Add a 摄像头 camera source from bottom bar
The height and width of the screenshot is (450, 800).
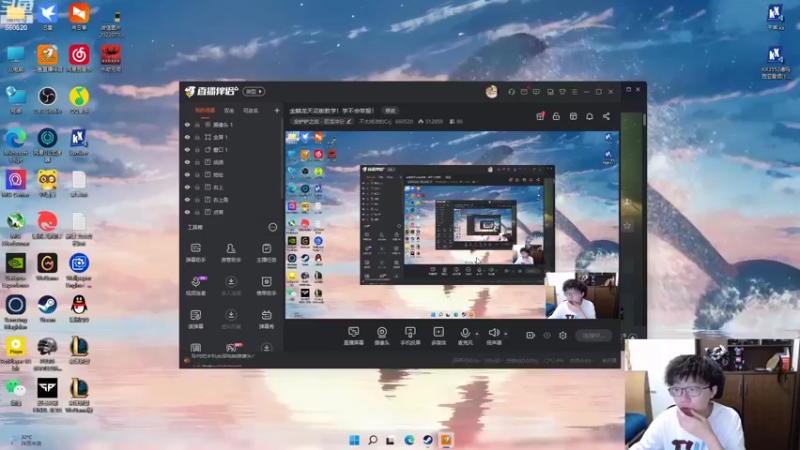coord(382,336)
